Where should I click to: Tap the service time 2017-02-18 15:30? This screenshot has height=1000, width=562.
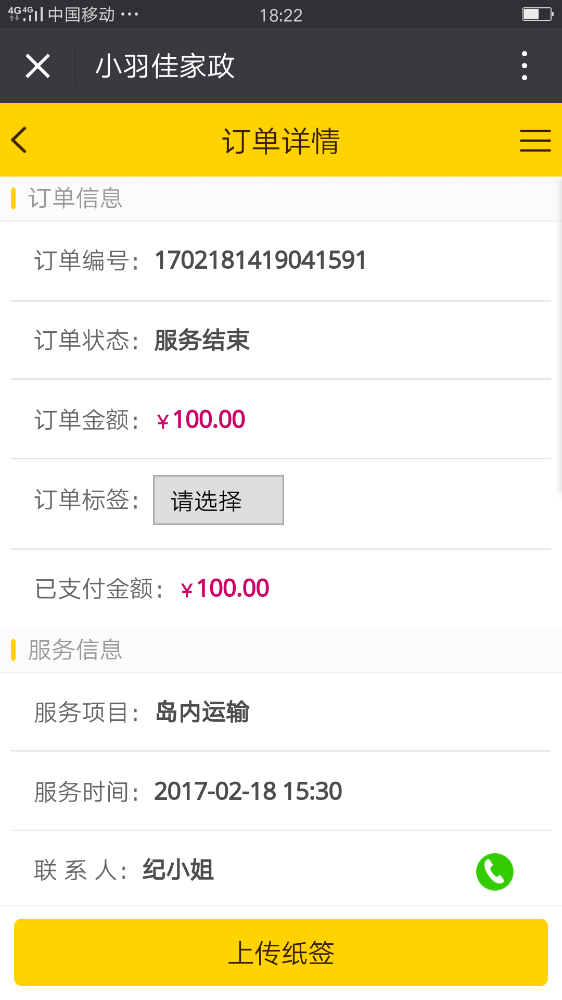[248, 791]
